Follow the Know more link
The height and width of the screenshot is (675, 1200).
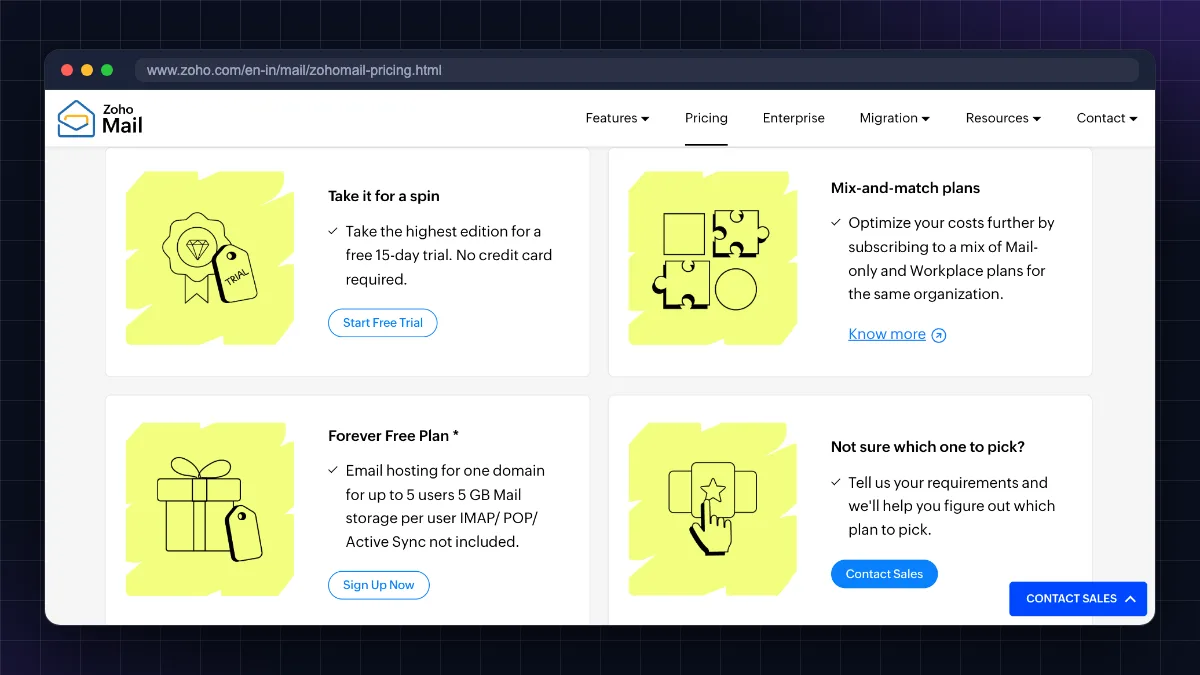click(x=897, y=334)
